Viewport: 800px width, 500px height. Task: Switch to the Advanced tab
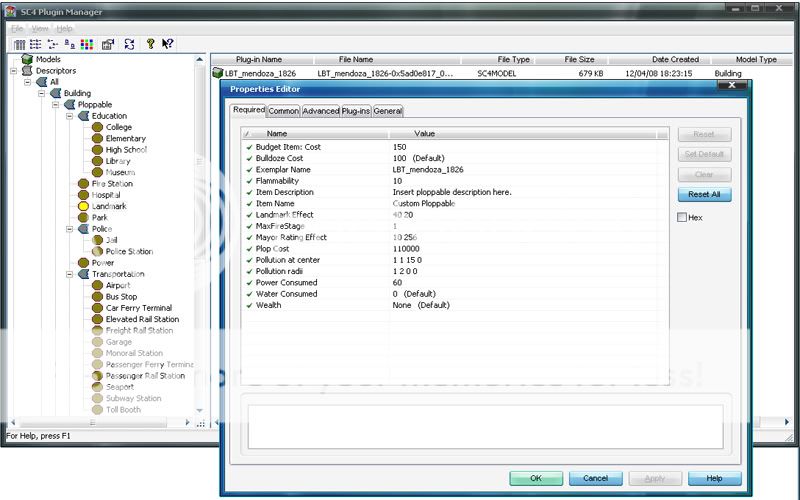[x=321, y=111]
